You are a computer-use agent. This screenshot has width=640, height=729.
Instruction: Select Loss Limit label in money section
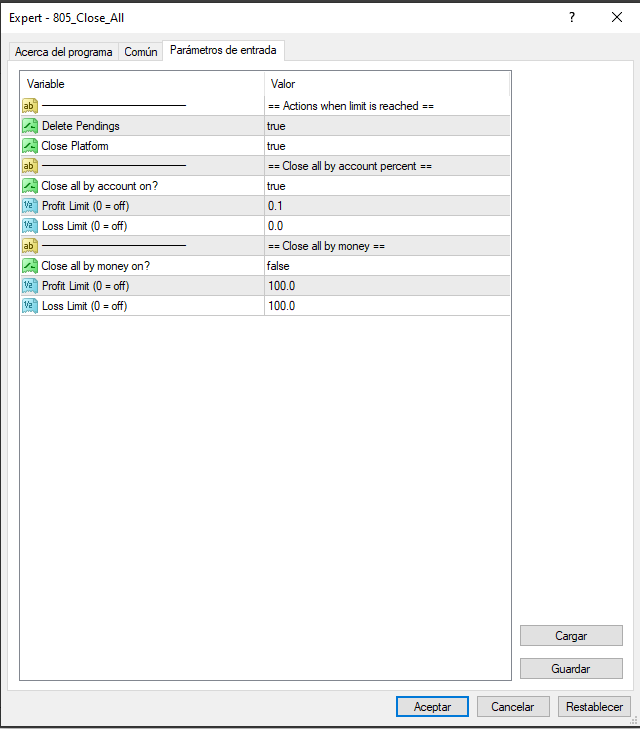tap(85, 306)
